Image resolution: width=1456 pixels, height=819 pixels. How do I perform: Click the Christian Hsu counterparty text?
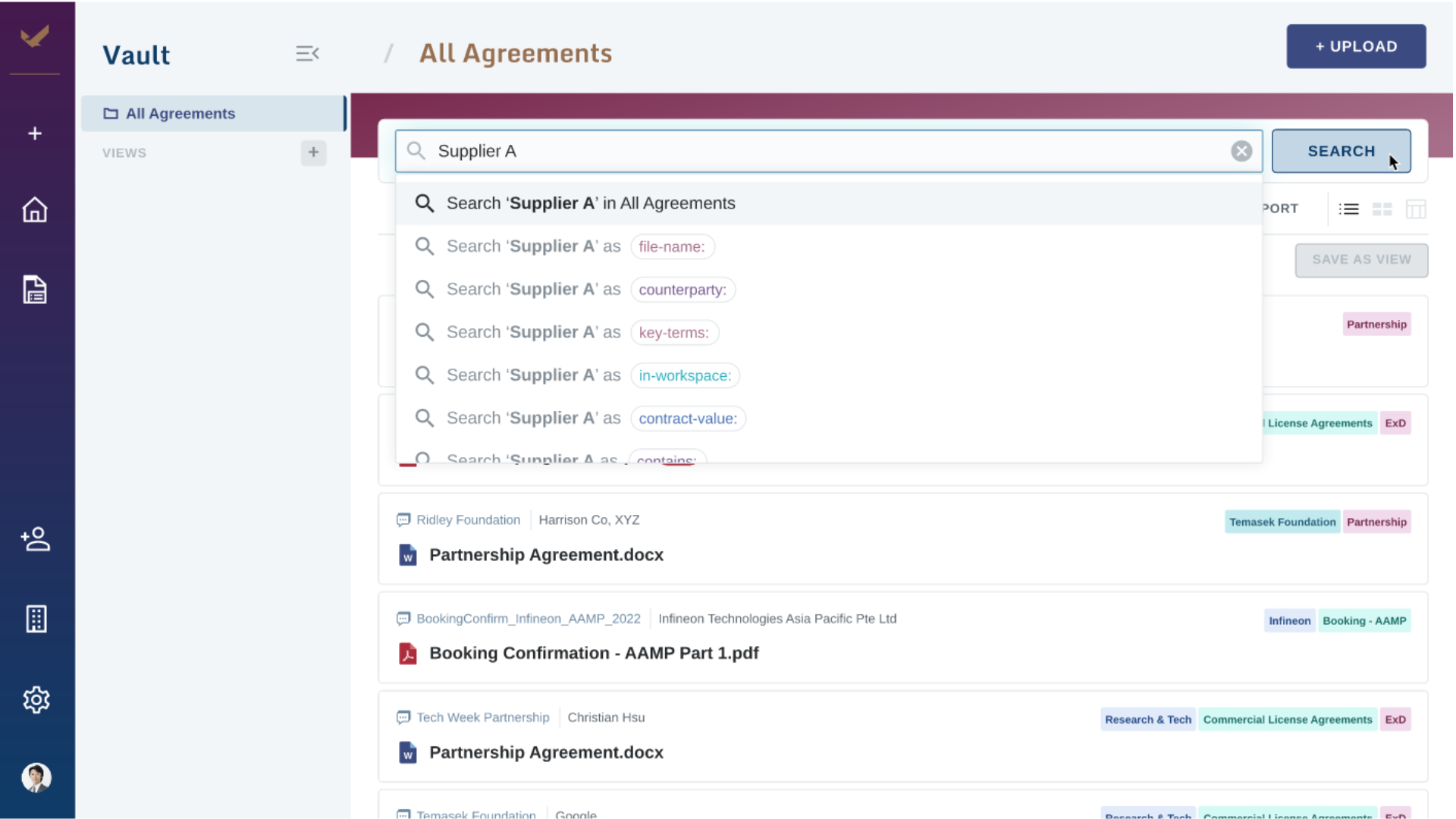pos(606,717)
